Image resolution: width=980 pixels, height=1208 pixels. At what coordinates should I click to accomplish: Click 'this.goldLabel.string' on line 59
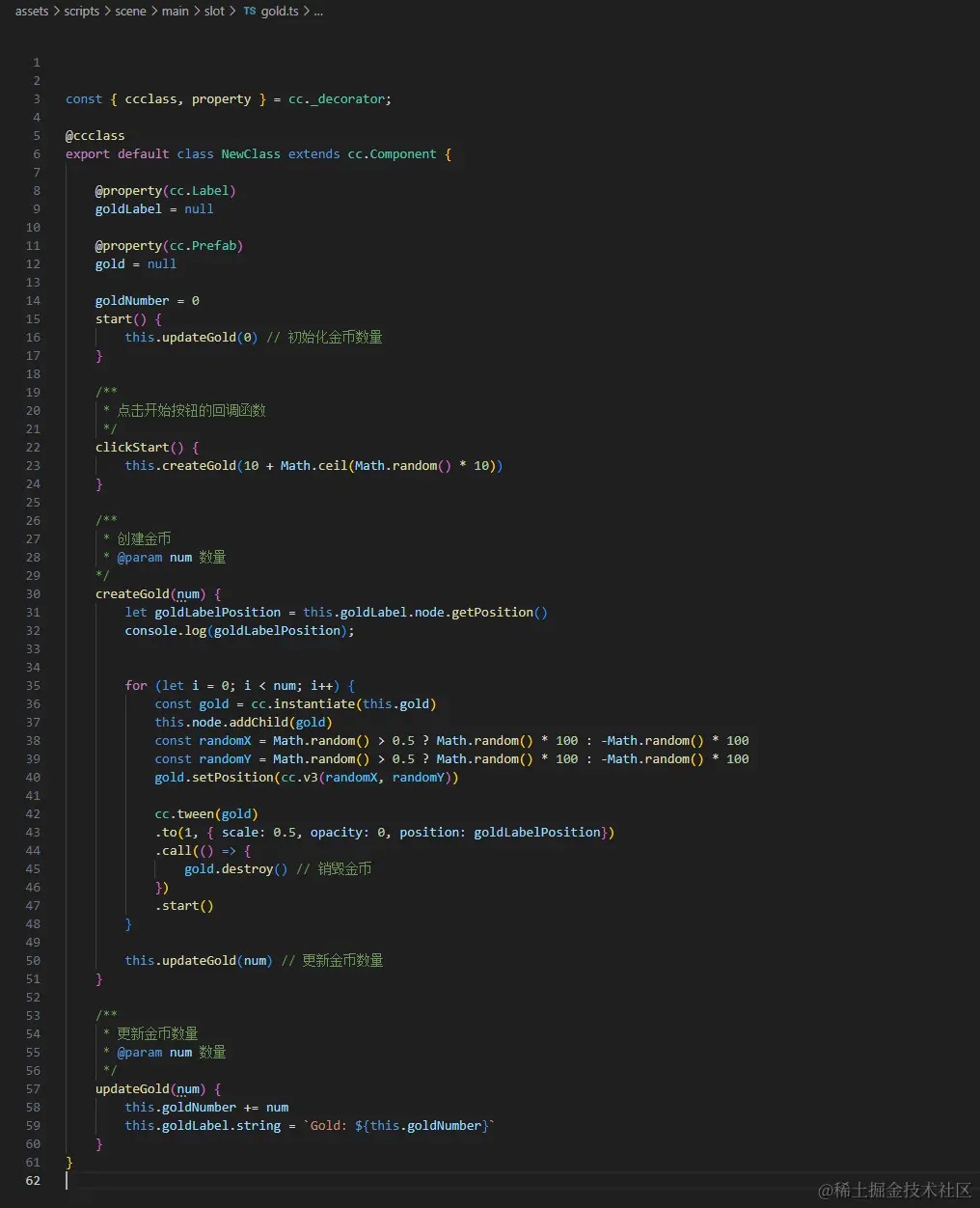[203, 1126]
